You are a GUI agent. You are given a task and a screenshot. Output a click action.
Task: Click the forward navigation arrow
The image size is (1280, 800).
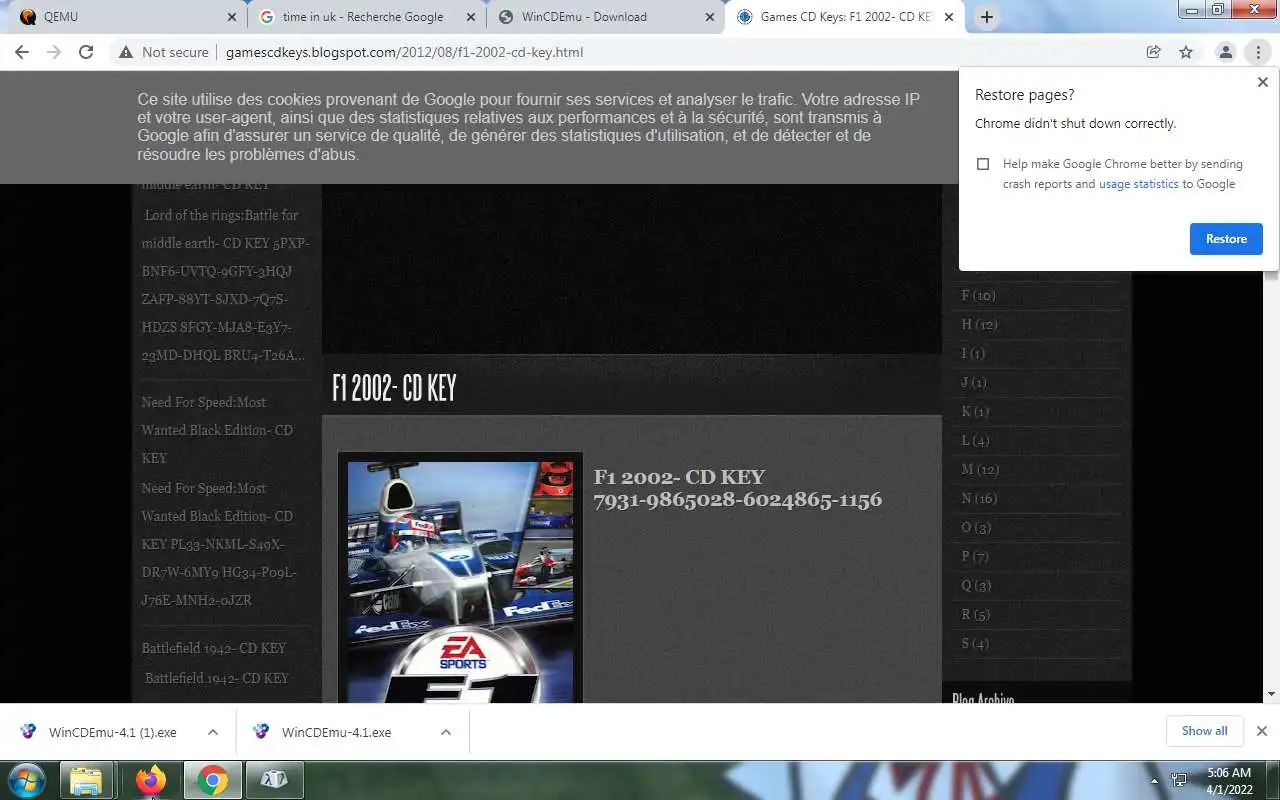click(x=54, y=52)
